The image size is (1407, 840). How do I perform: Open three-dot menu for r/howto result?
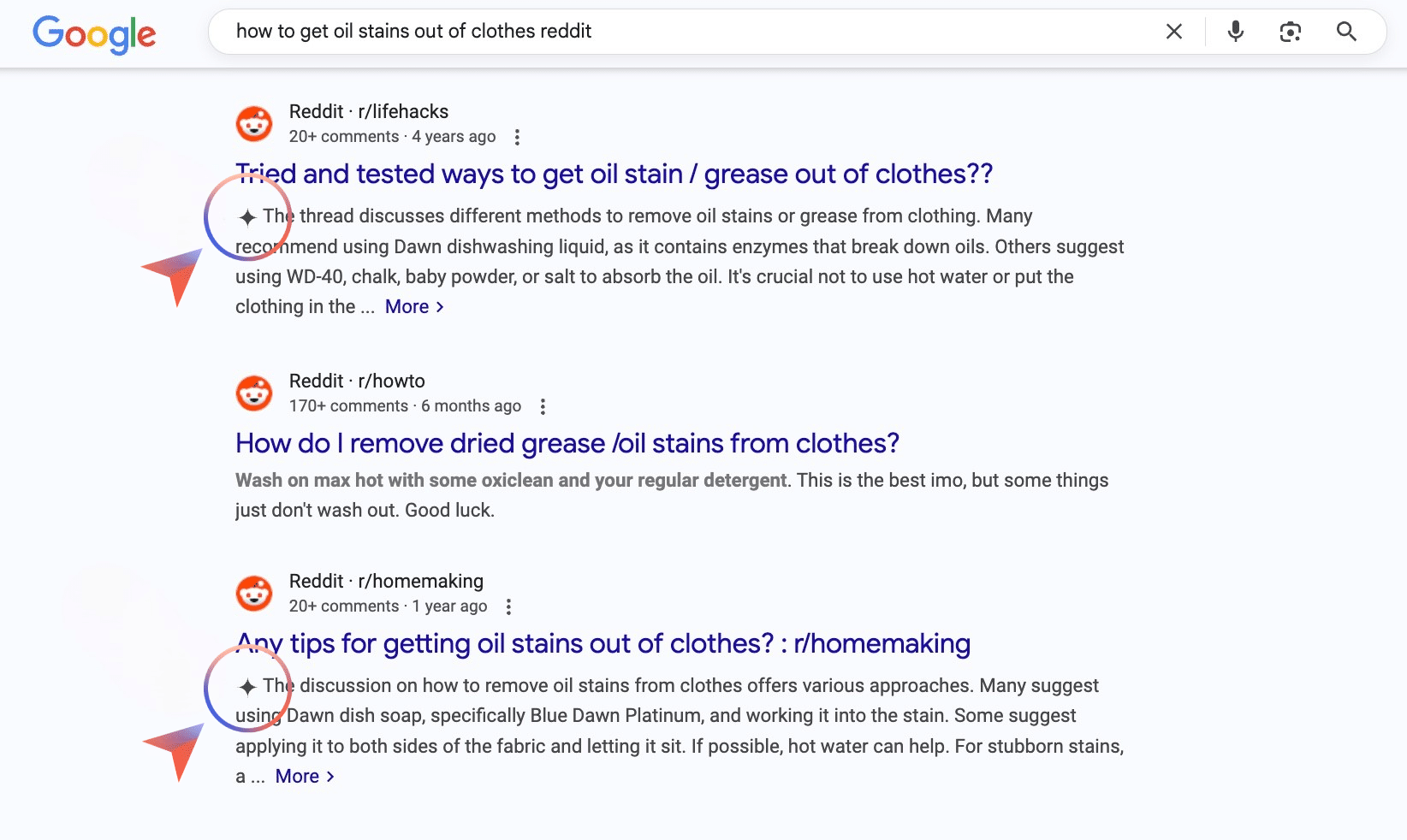pos(543,406)
